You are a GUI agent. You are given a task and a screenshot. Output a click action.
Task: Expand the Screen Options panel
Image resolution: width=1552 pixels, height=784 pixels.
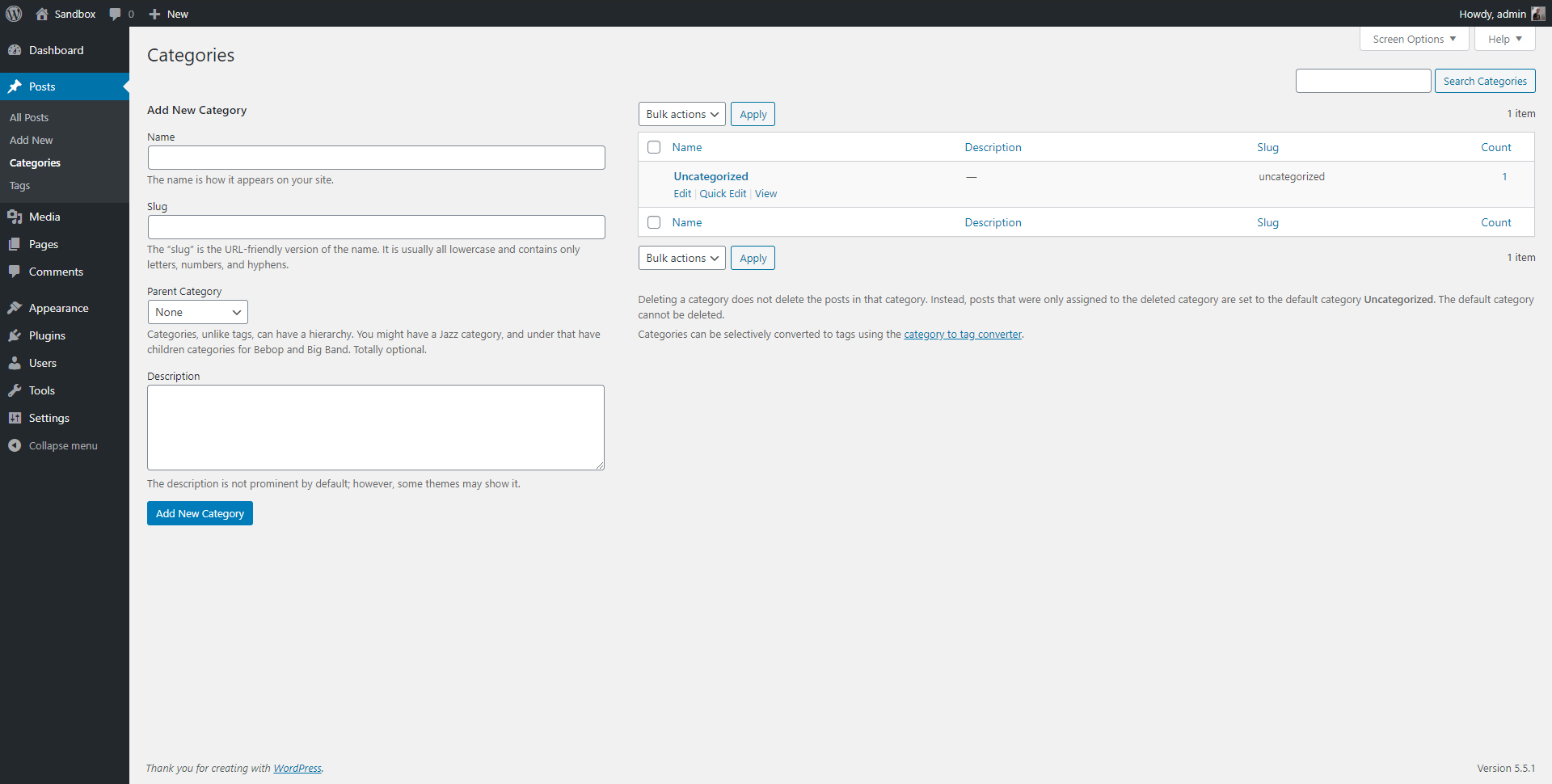tap(1413, 38)
